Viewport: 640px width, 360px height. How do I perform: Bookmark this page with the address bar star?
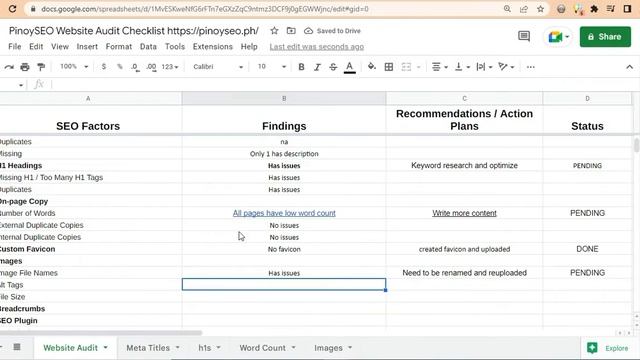click(x=540, y=9)
